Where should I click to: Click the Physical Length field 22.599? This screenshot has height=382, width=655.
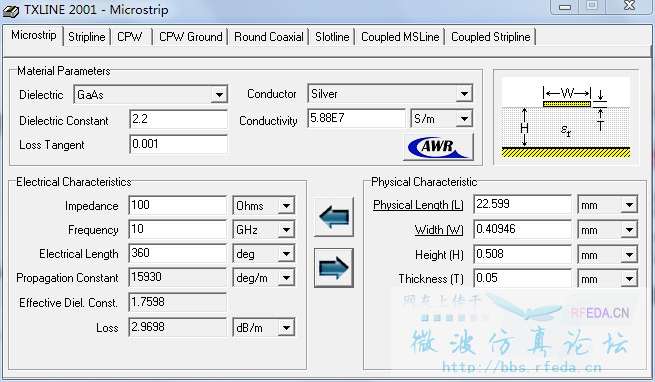[522, 204]
